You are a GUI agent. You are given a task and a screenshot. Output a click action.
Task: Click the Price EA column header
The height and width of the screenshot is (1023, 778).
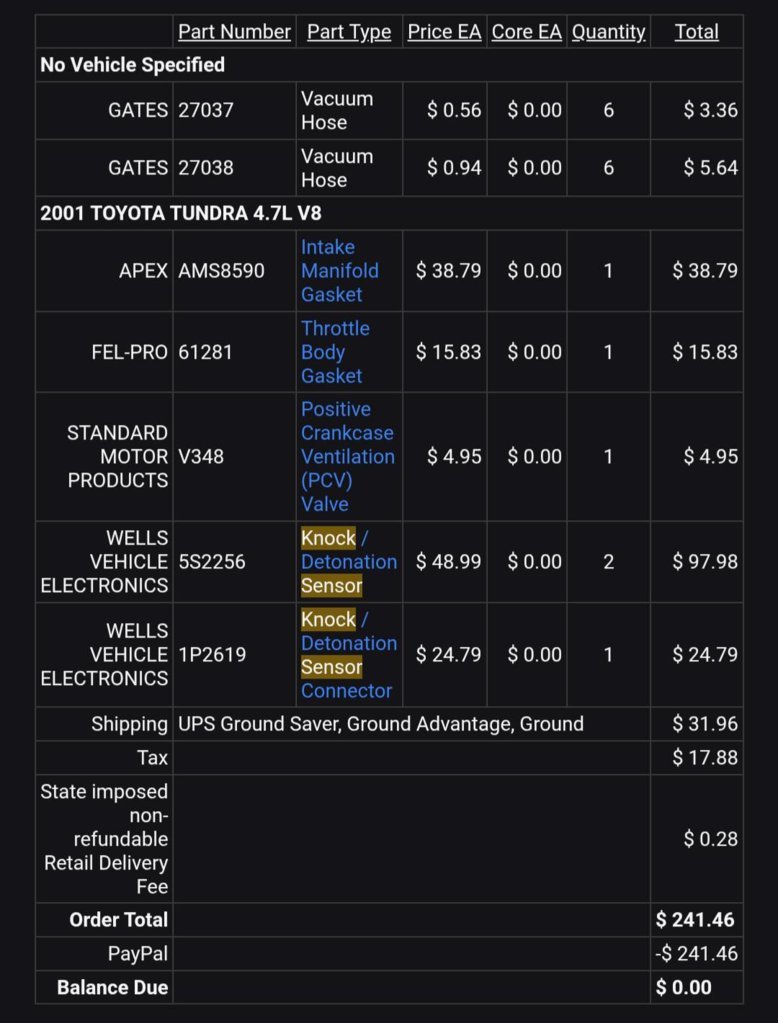444,31
